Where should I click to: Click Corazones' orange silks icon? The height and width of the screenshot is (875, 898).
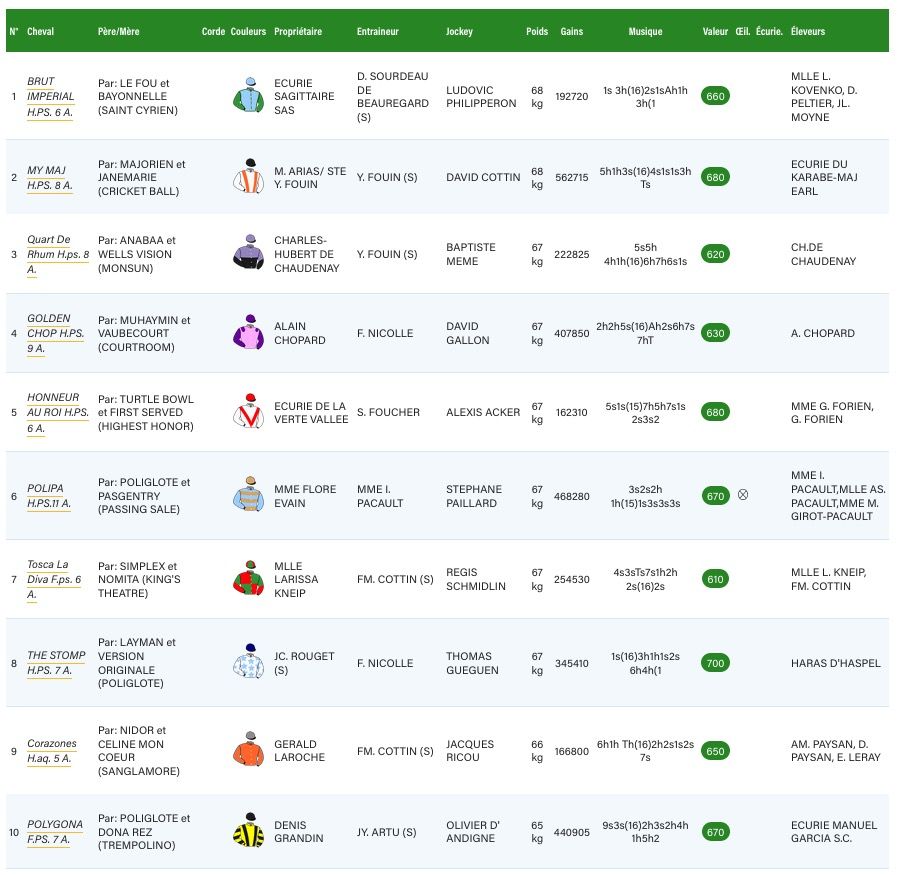click(247, 751)
